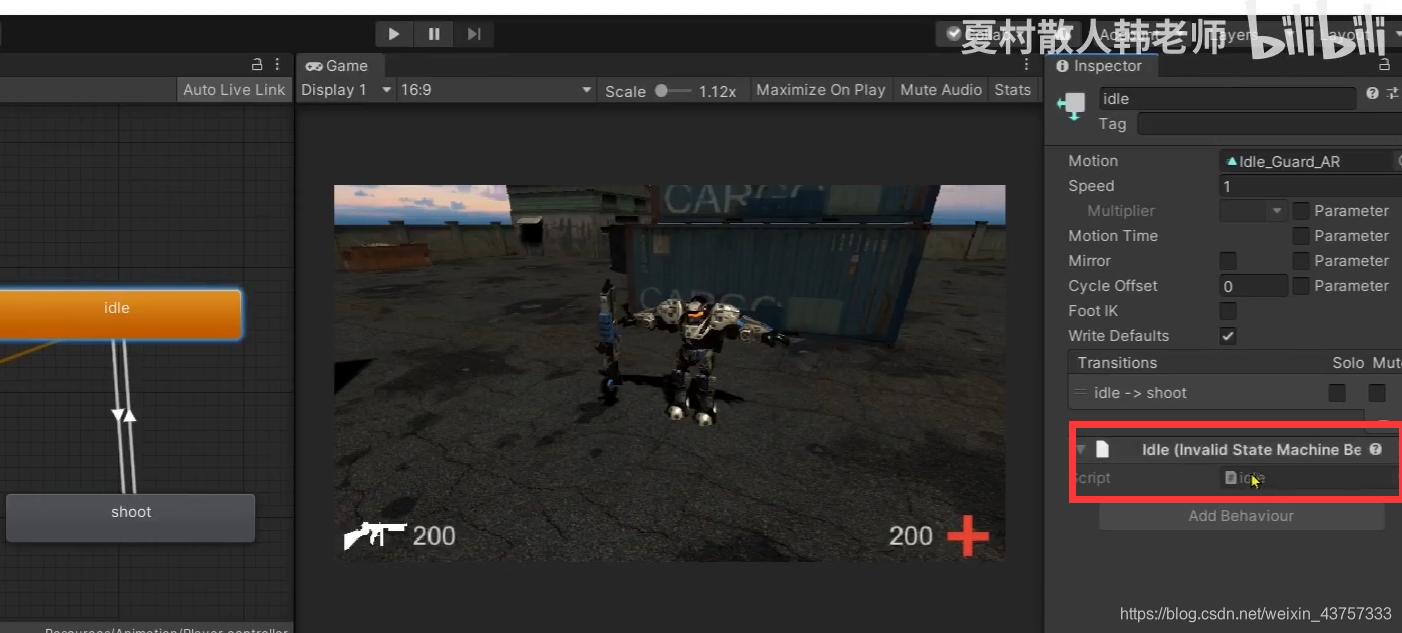Advance one frame with the Step button
The image size is (1402, 633).
474,34
